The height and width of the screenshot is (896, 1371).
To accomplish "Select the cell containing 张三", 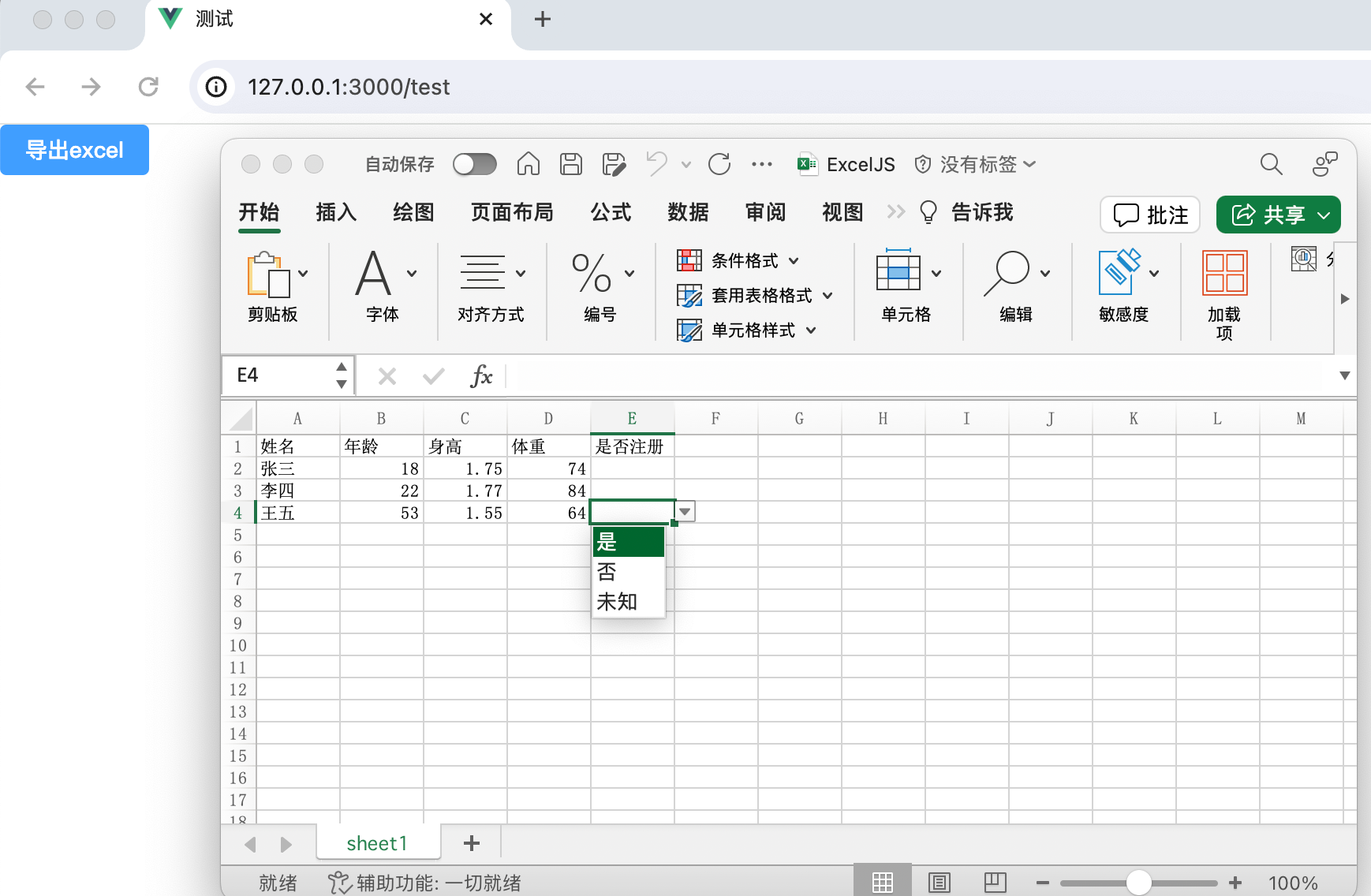I will pyautogui.click(x=297, y=469).
